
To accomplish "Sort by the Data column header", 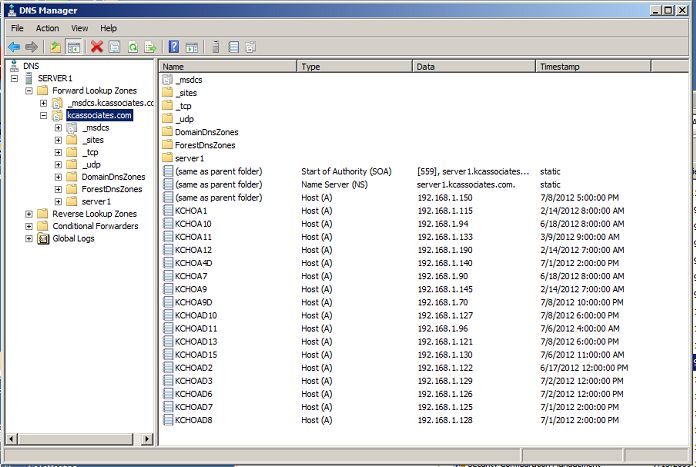I will [x=474, y=67].
